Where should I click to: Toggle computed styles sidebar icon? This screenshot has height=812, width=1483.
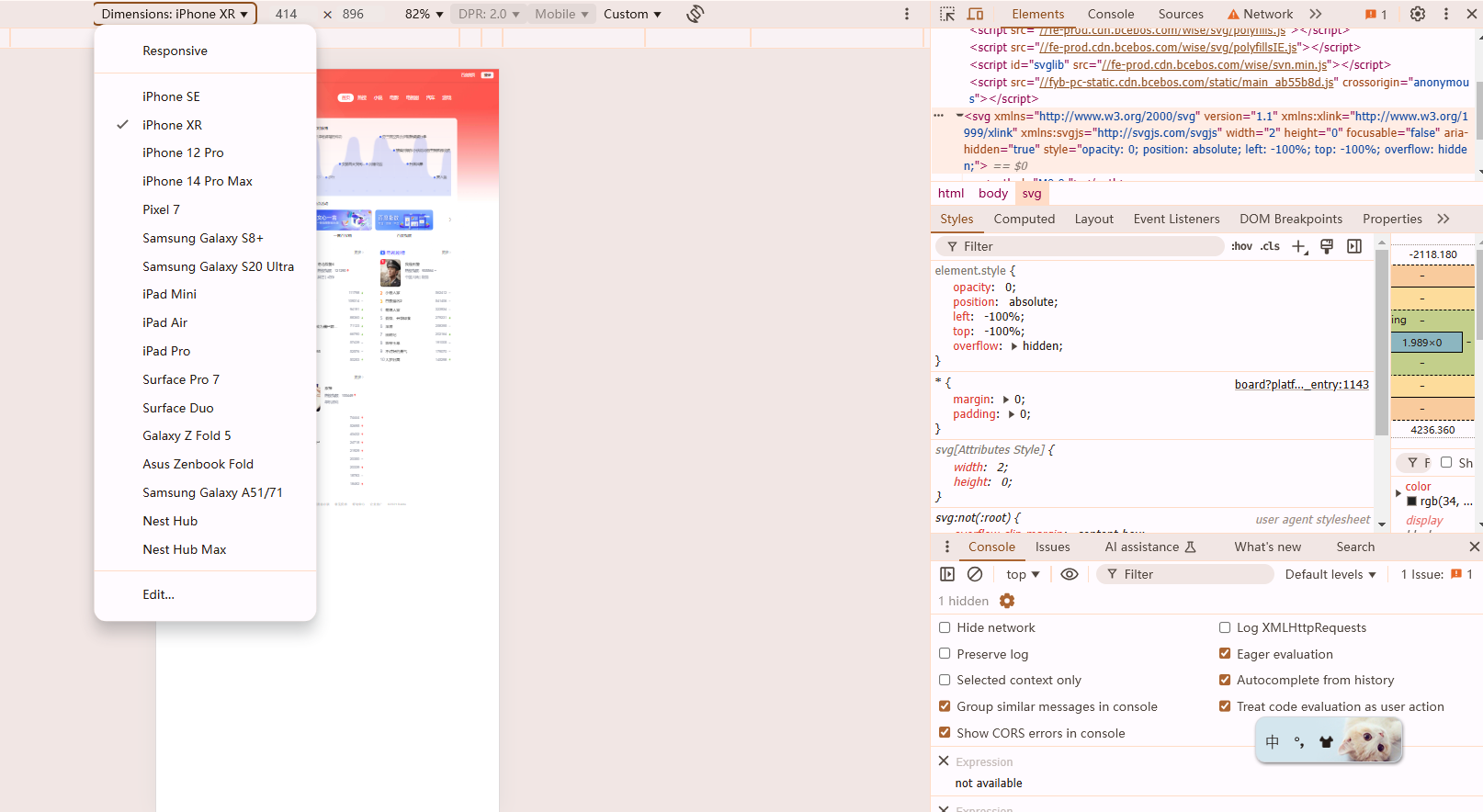click(1354, 246)
